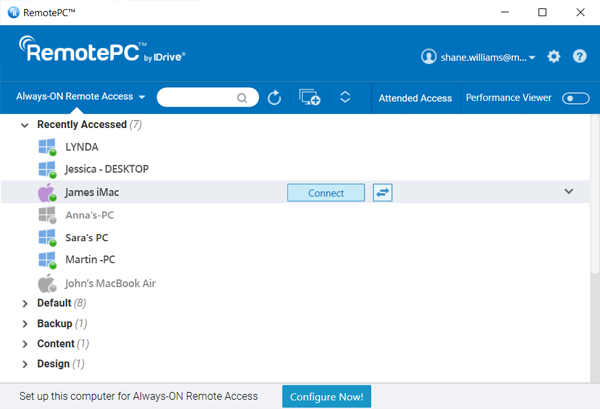This screenshot has width=600, height=409.
Task: Click the expand/collapse all groups icon
Action: click(x=345, y=98)
